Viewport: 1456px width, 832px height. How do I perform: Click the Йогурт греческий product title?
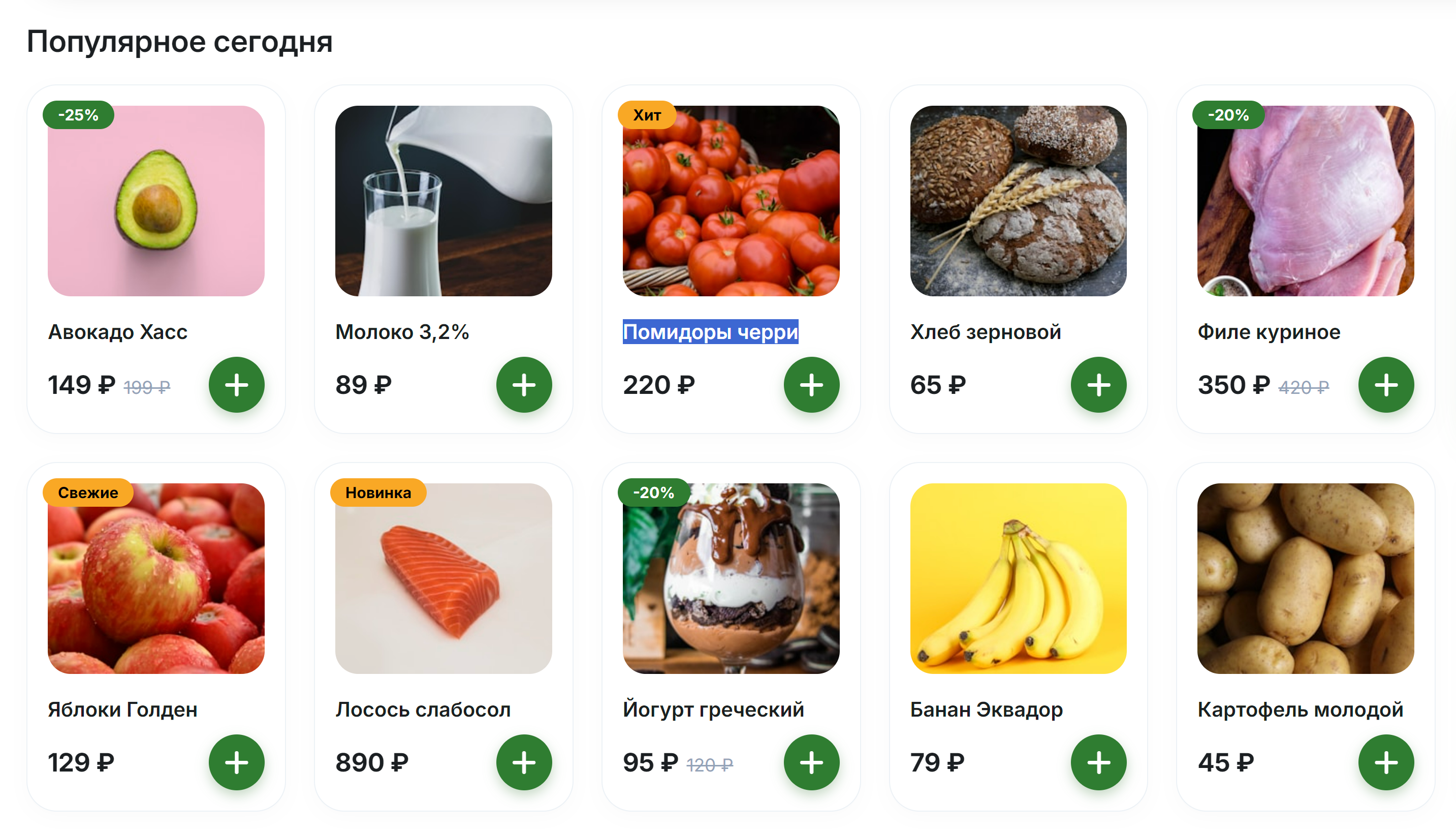[x=713, y=710]
